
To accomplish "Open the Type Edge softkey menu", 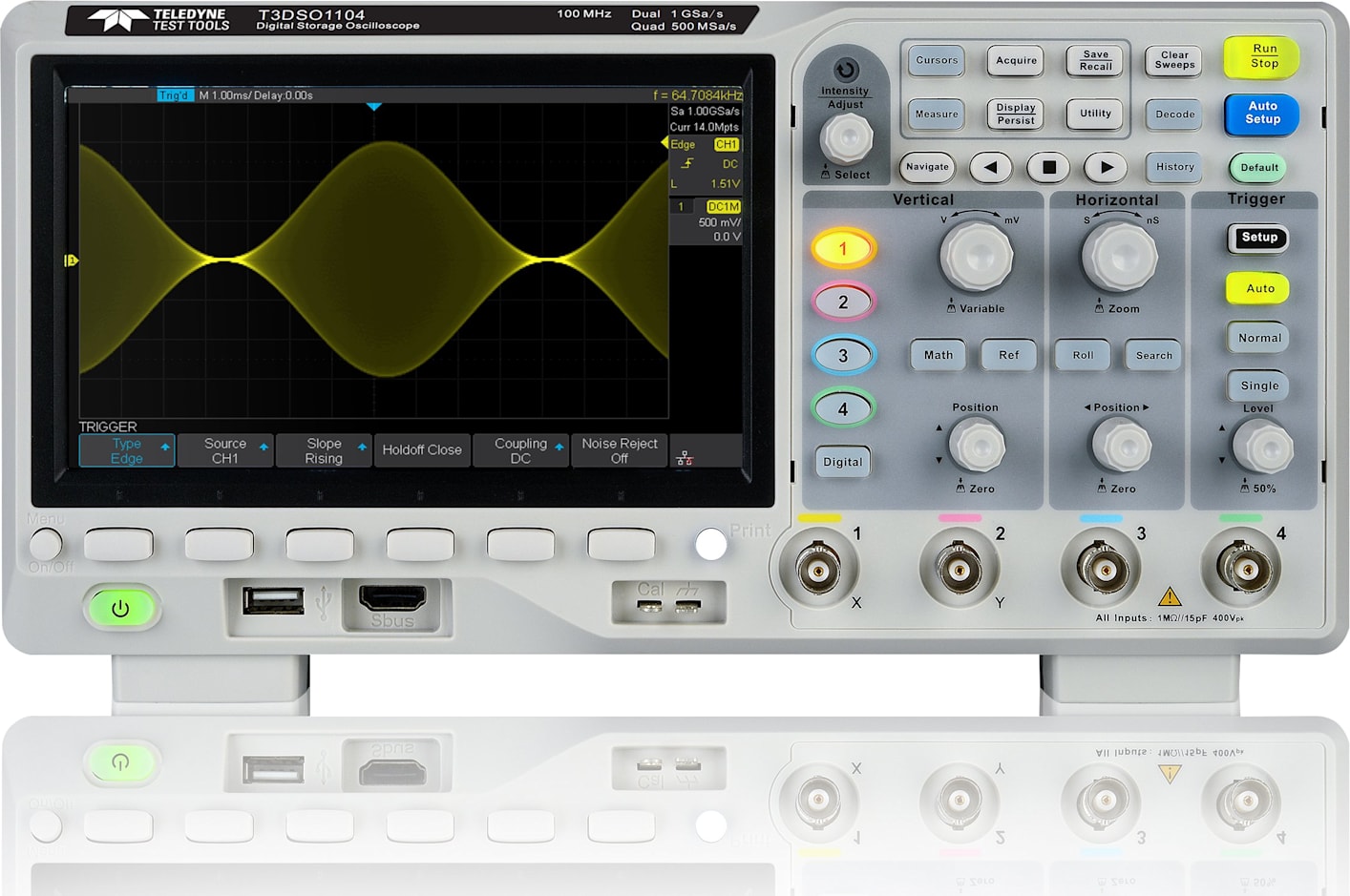I will click(127, 450).
